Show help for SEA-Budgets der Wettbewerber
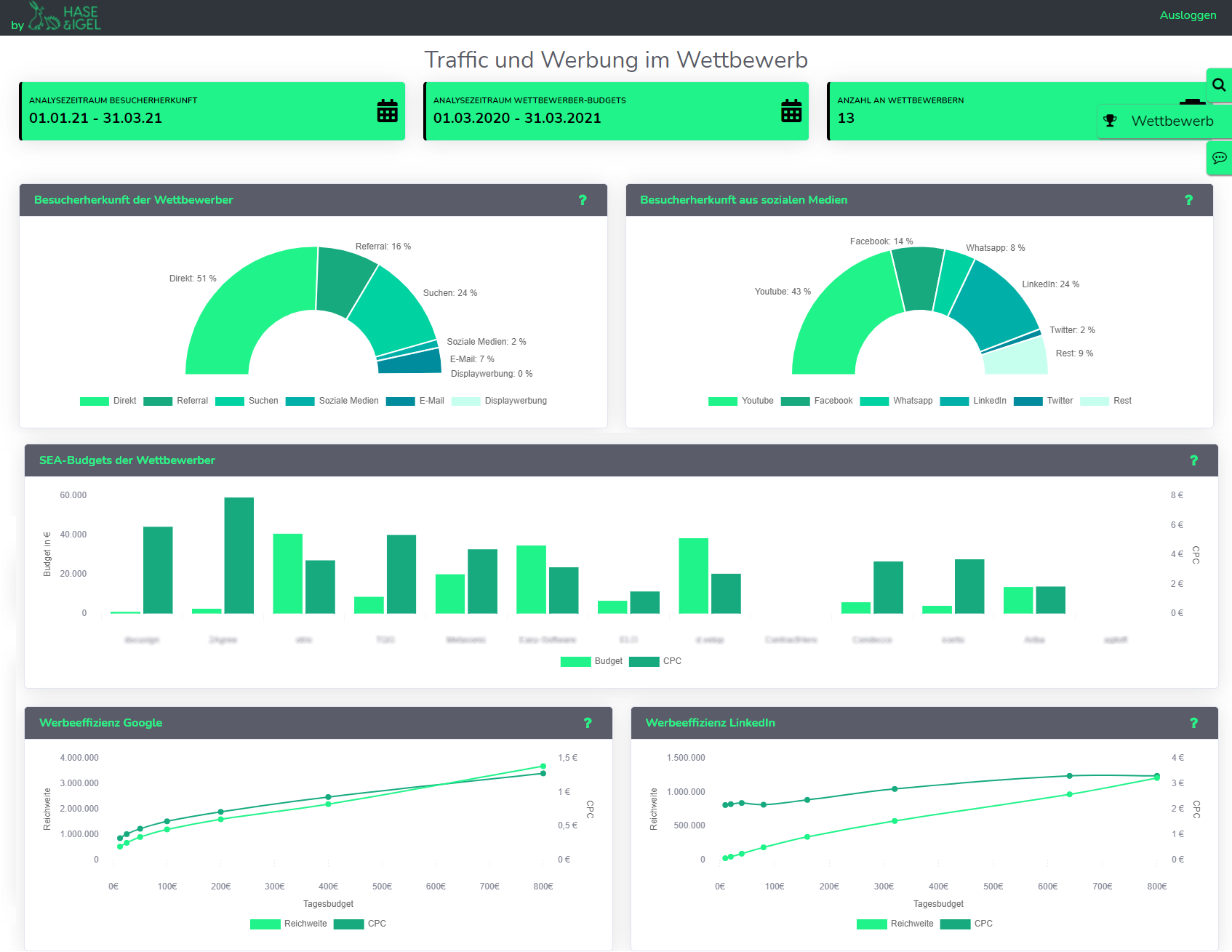Image resolution: width=1232 pixels, height=952 pixels. 1193,460
